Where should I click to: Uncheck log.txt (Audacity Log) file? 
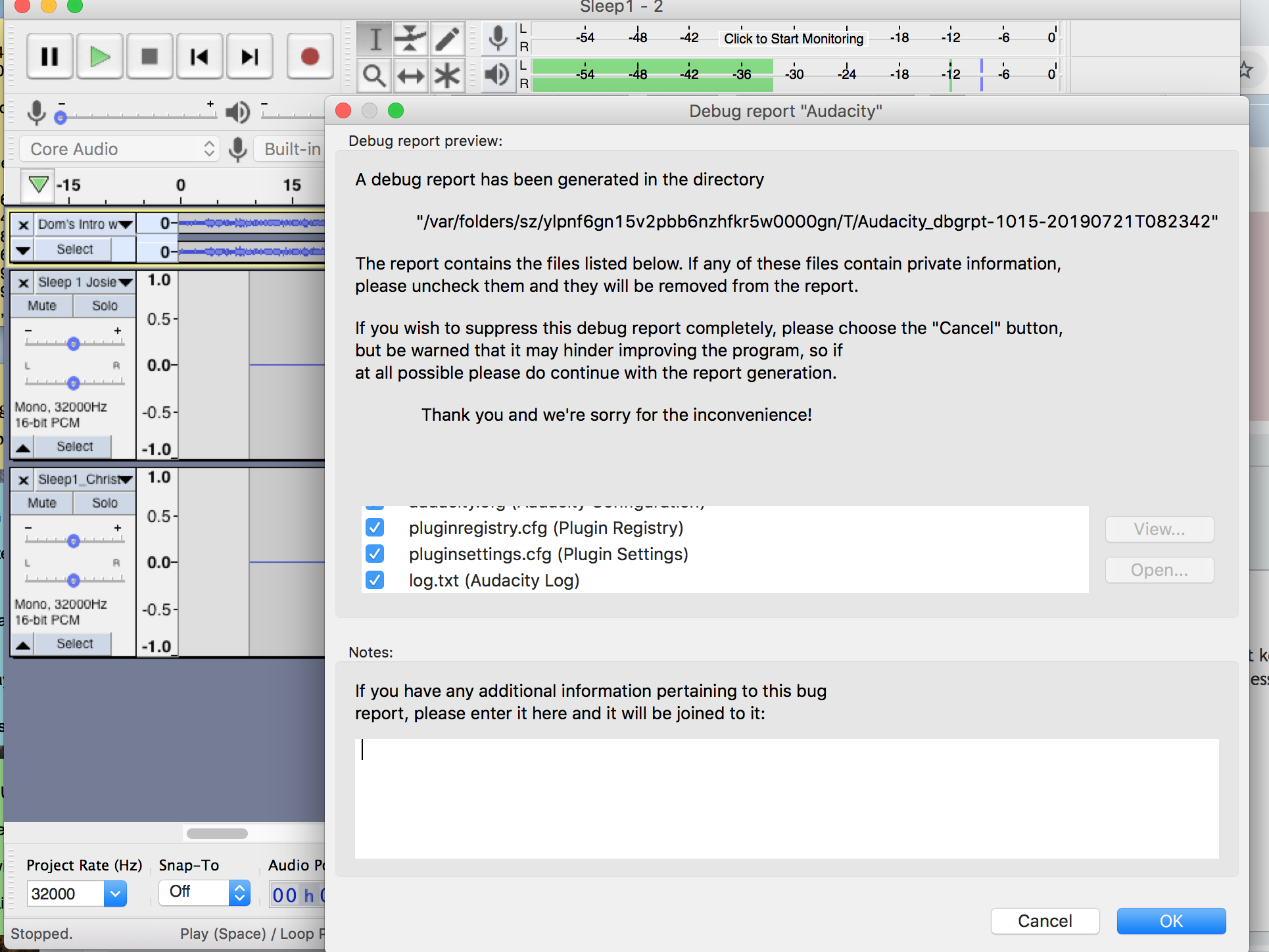click(x=375, y=580)
